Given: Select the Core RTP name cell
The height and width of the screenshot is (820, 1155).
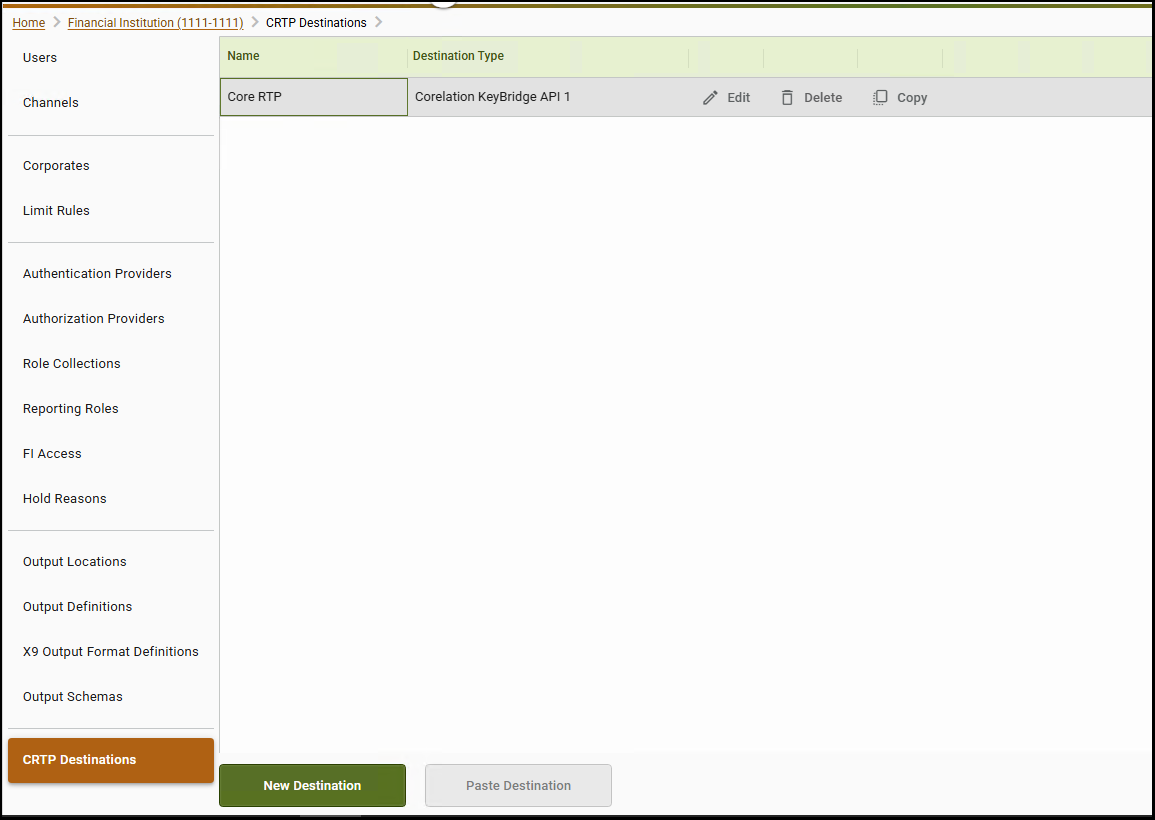Looking at the screenshot, I should point(313,98).
